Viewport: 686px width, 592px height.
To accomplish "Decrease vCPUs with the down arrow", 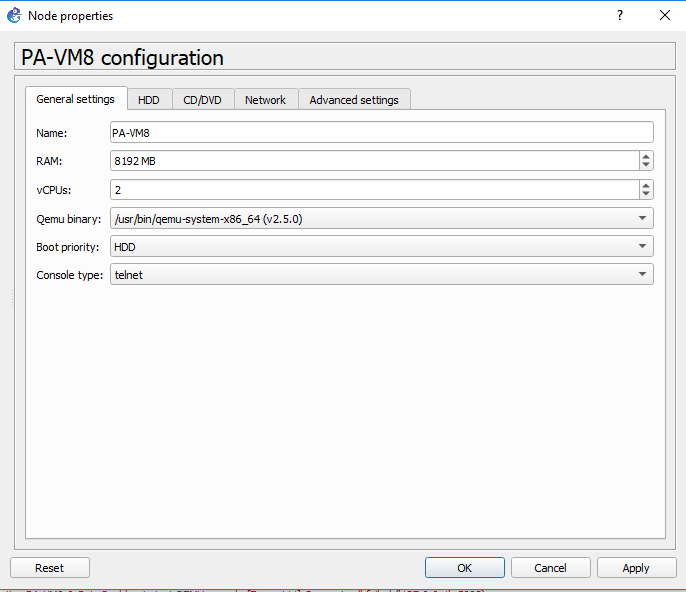I will pyautogui.click(x=646, y=194).
